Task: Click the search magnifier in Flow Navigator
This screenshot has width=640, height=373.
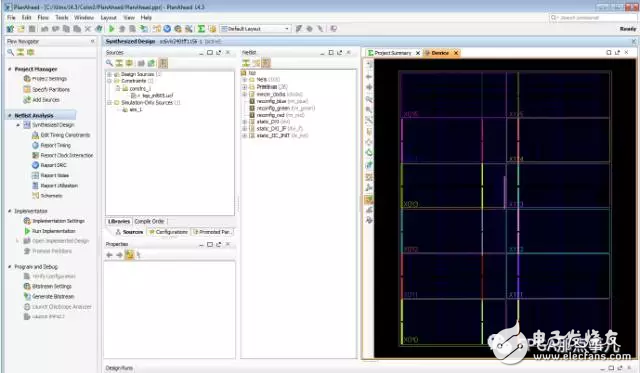Action: tap(11, 52)
